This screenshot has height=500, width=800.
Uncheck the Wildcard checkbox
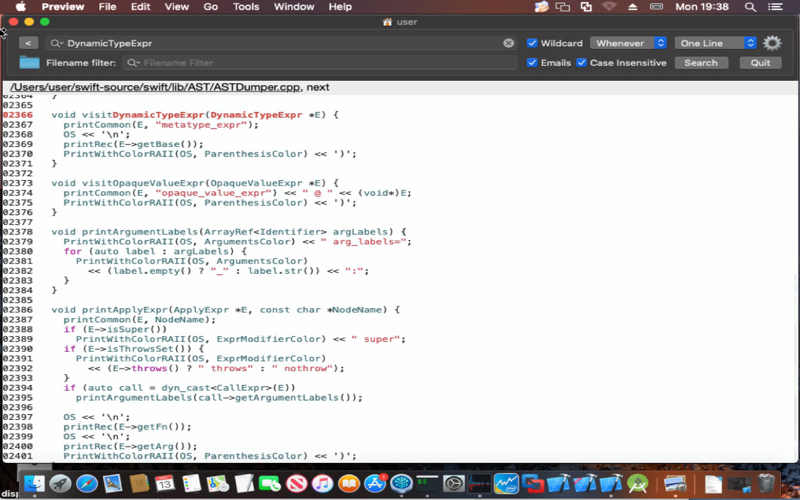point(532,43)
